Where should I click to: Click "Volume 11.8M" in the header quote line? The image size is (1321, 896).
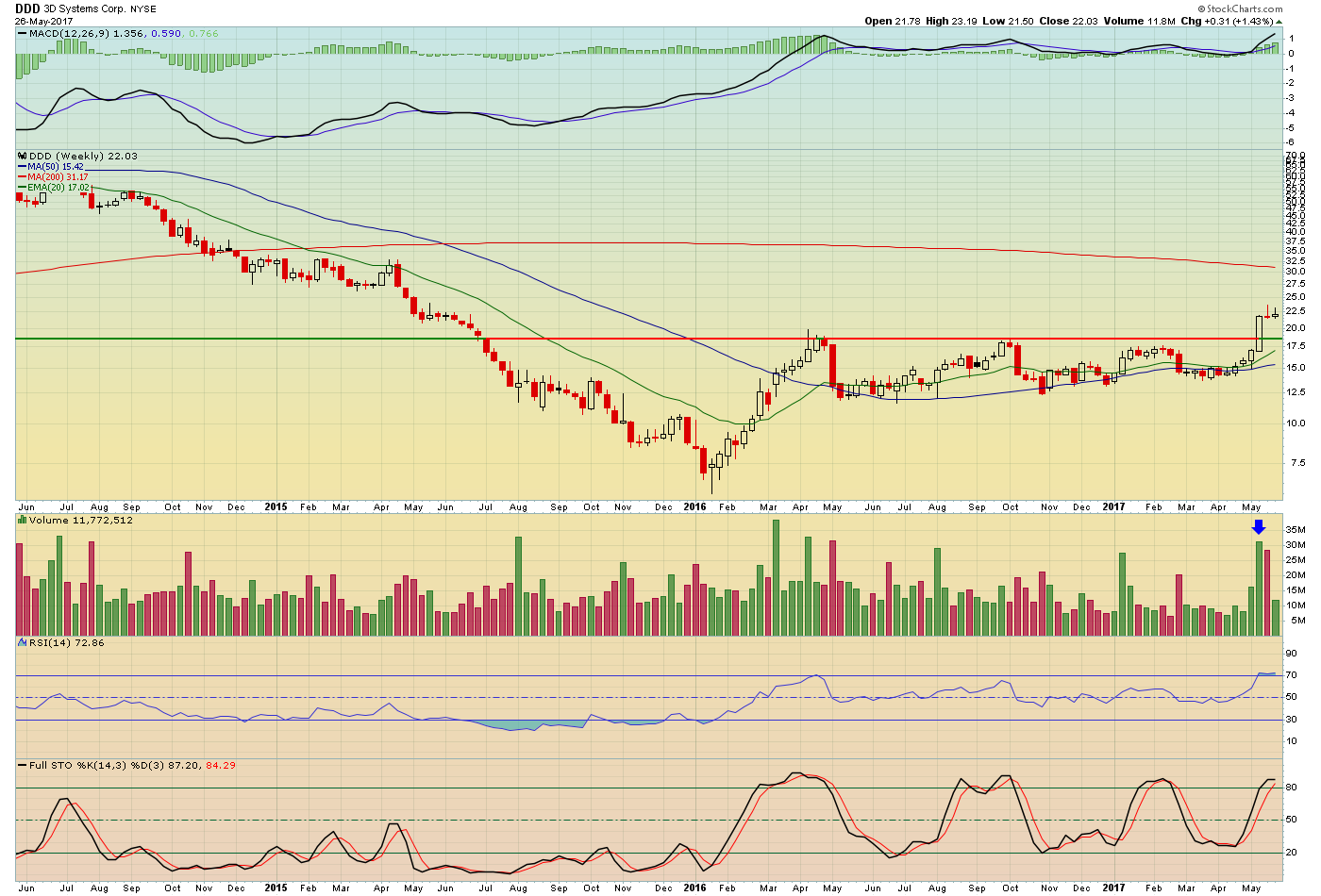[x=1139, y=21]
